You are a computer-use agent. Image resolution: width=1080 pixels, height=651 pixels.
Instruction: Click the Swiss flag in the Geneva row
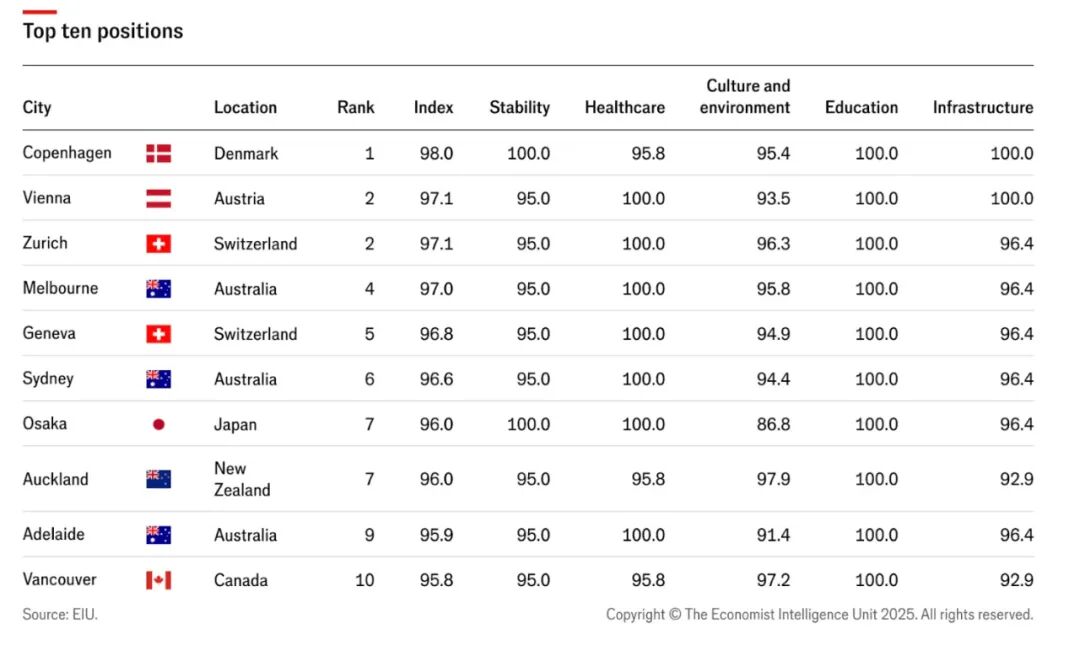coord(158,334)
